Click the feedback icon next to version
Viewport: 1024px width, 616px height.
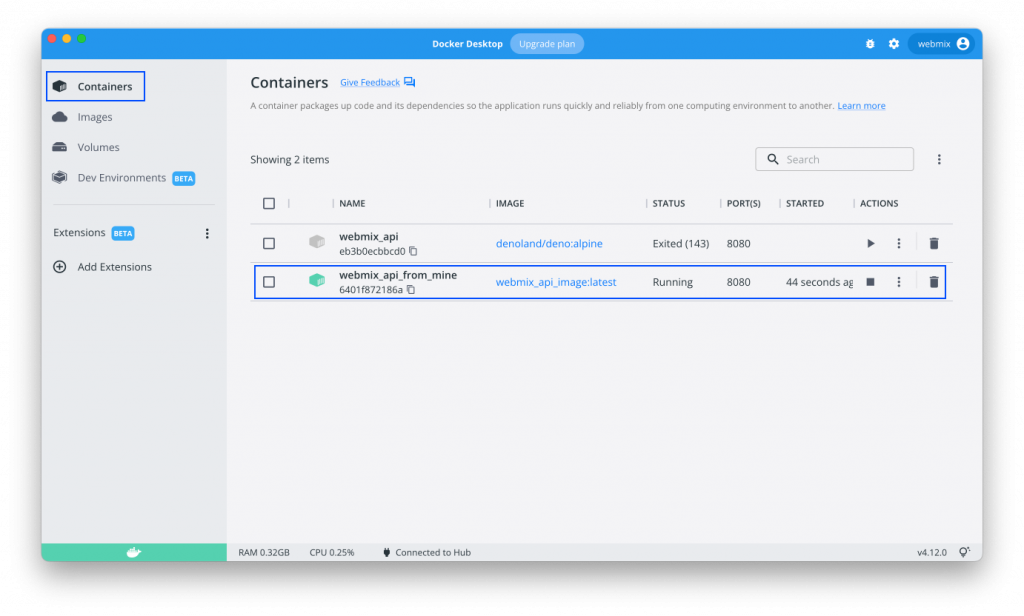[x=965, y=553]
